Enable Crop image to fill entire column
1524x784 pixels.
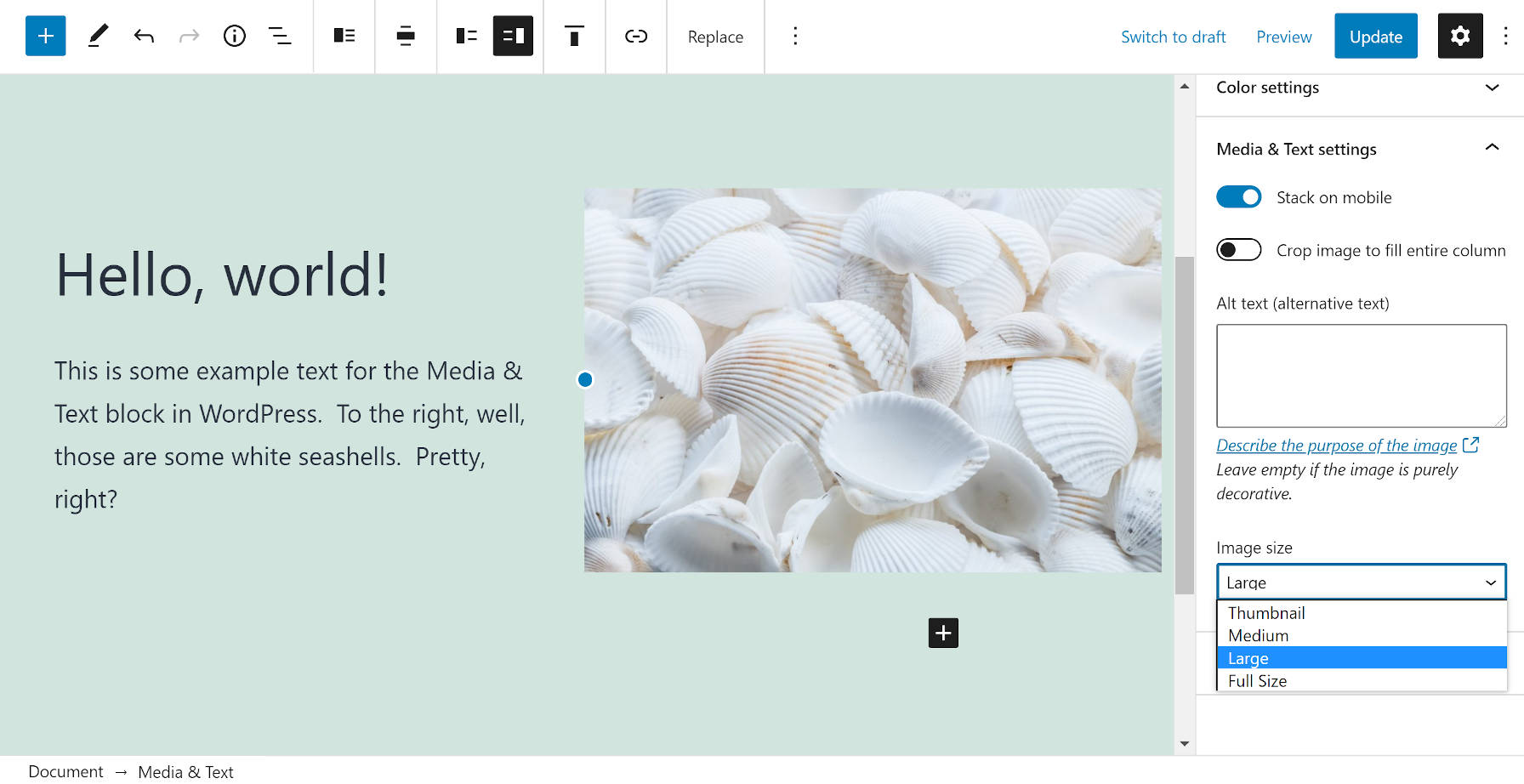(1239, 249)
